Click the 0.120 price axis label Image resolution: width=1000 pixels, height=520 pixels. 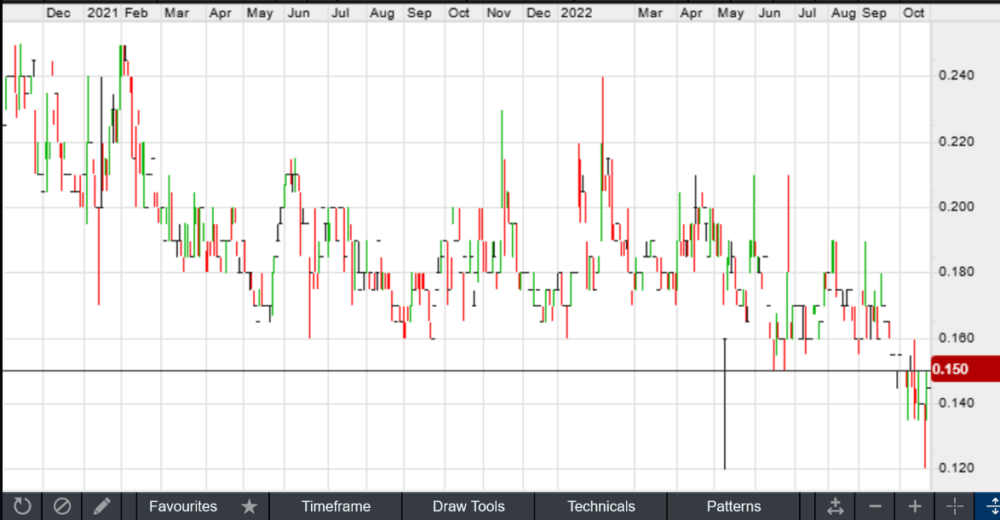[x=956, y=468]
